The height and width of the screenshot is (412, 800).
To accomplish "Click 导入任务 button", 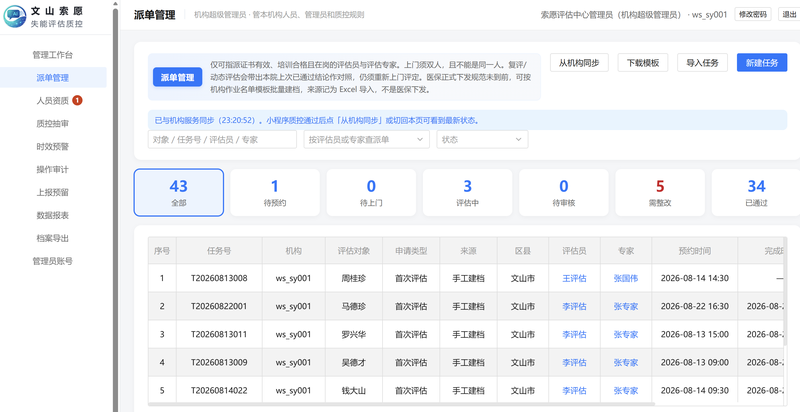I will 703,63.
